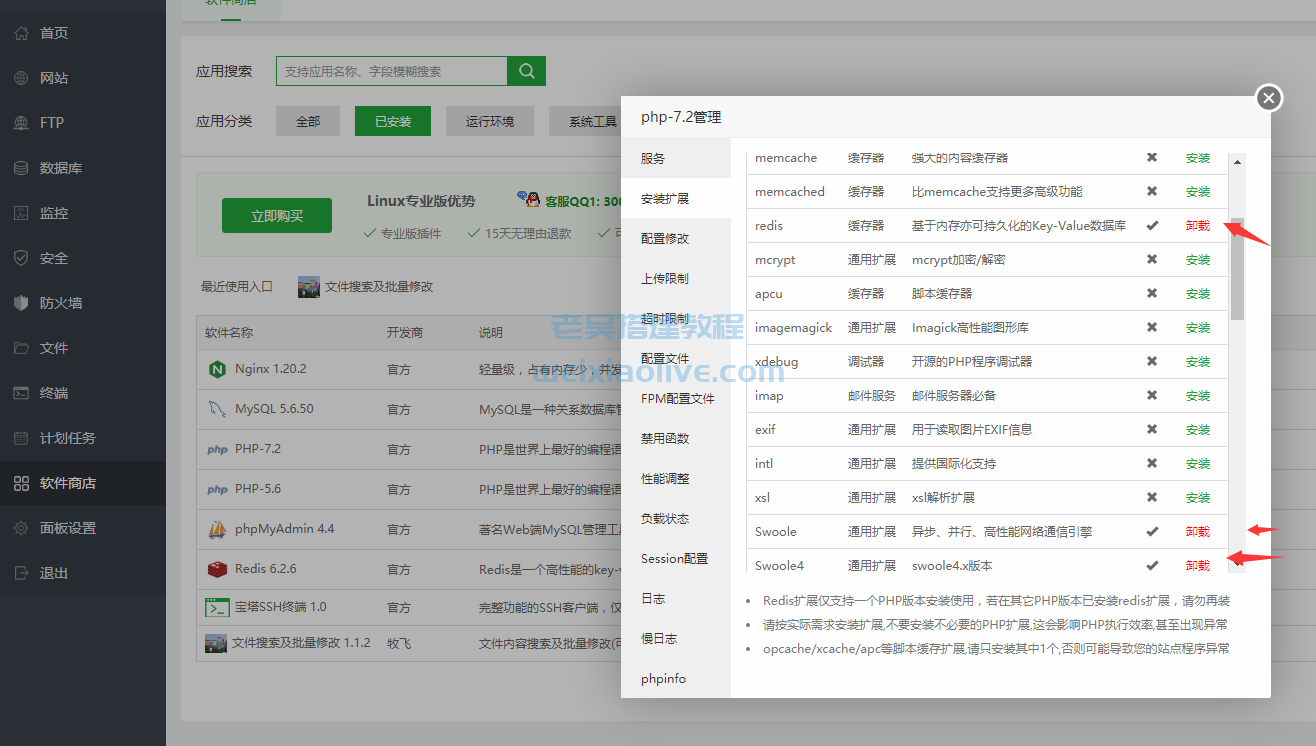Filter apps by 系统工具 category
Viewport: 1316px width, 746px height.
[592, 121]
